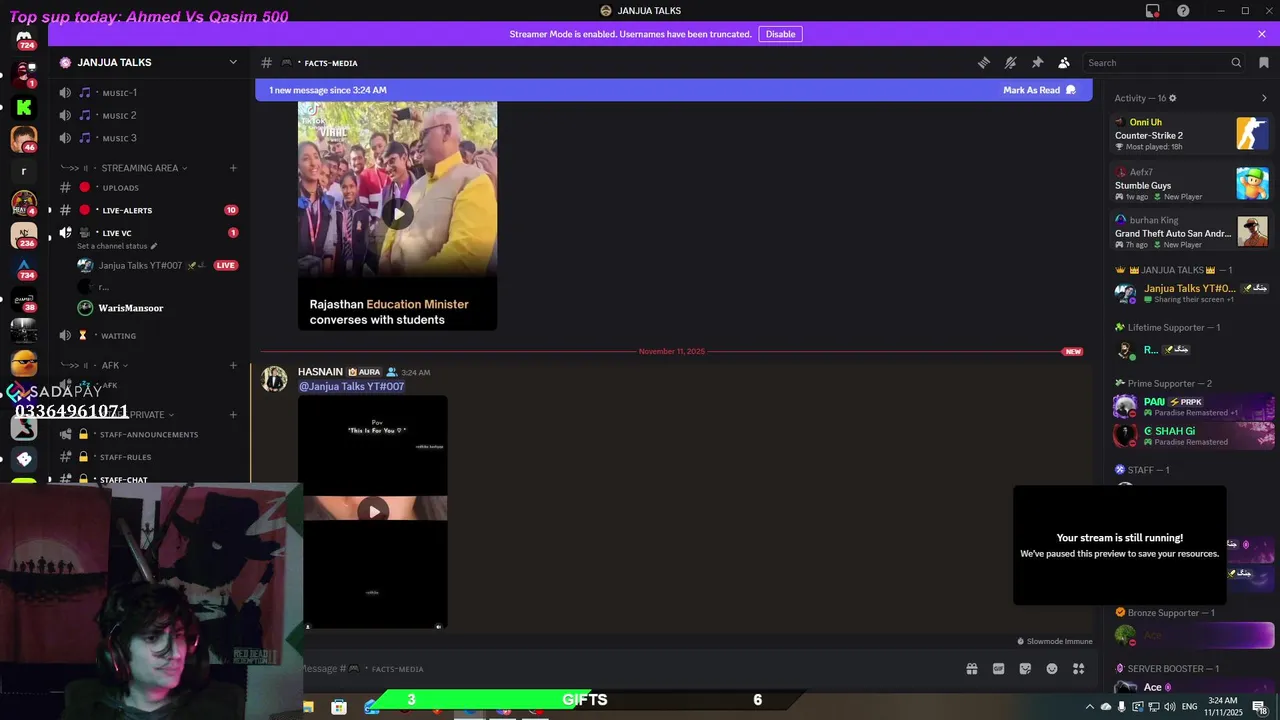Play HASNAIN's posted video

click(373, 511)
